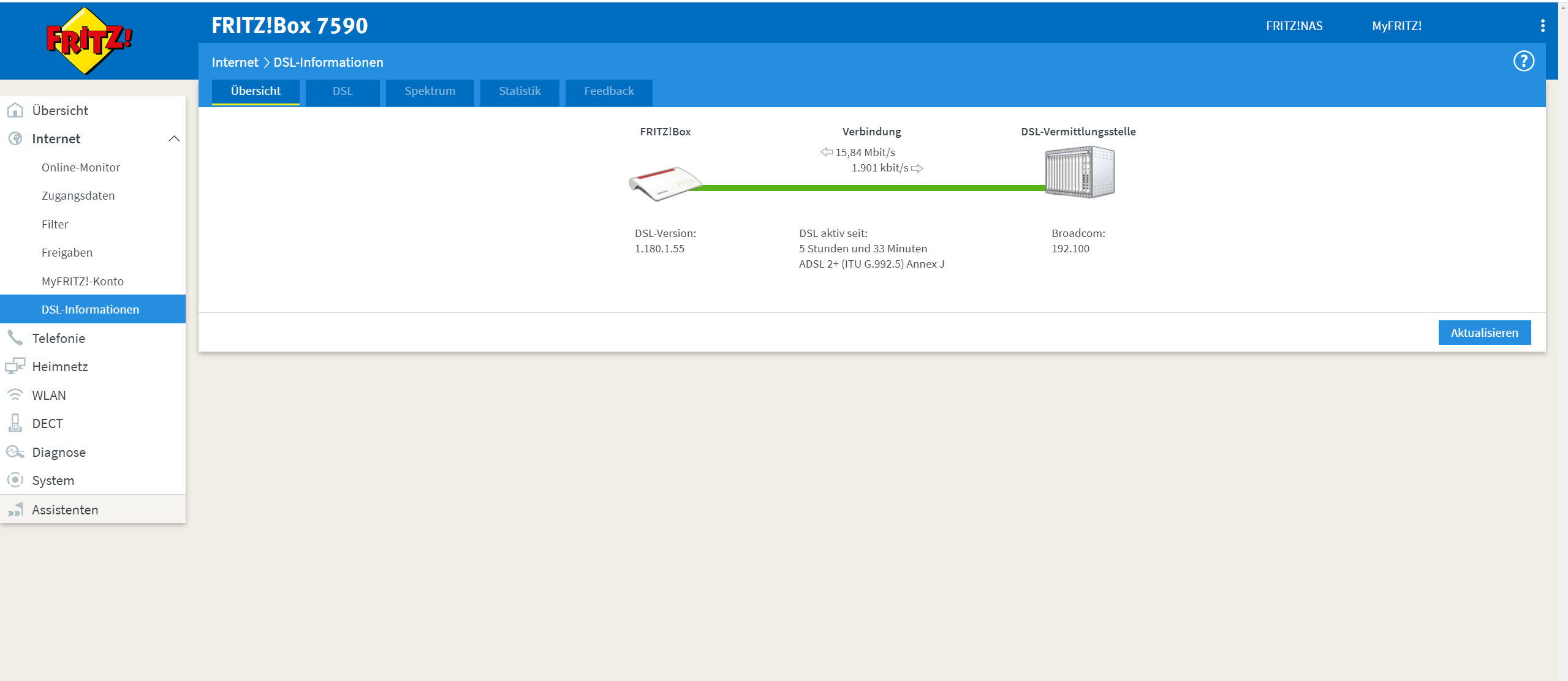Screen dimensions: 1568x681
Task: Click the Telefonie phone icon
Action: pos(15,338)
